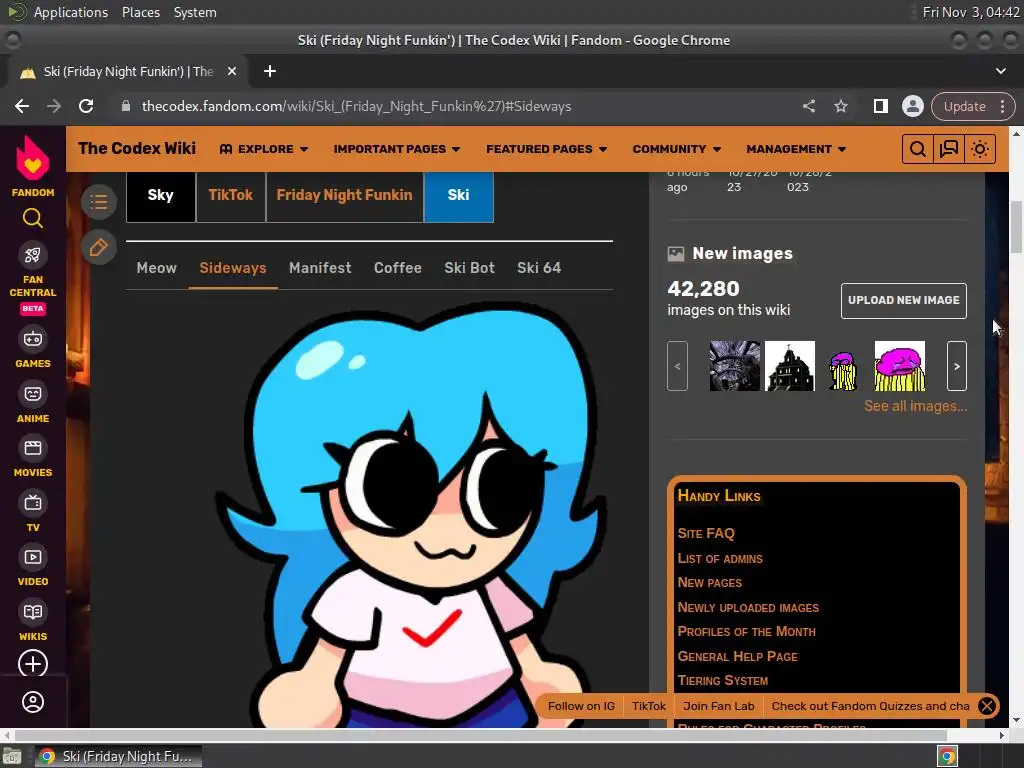Screen dimensions: 1024x768
Task: Expand the Explore dropdown menu
Action: 264,149
